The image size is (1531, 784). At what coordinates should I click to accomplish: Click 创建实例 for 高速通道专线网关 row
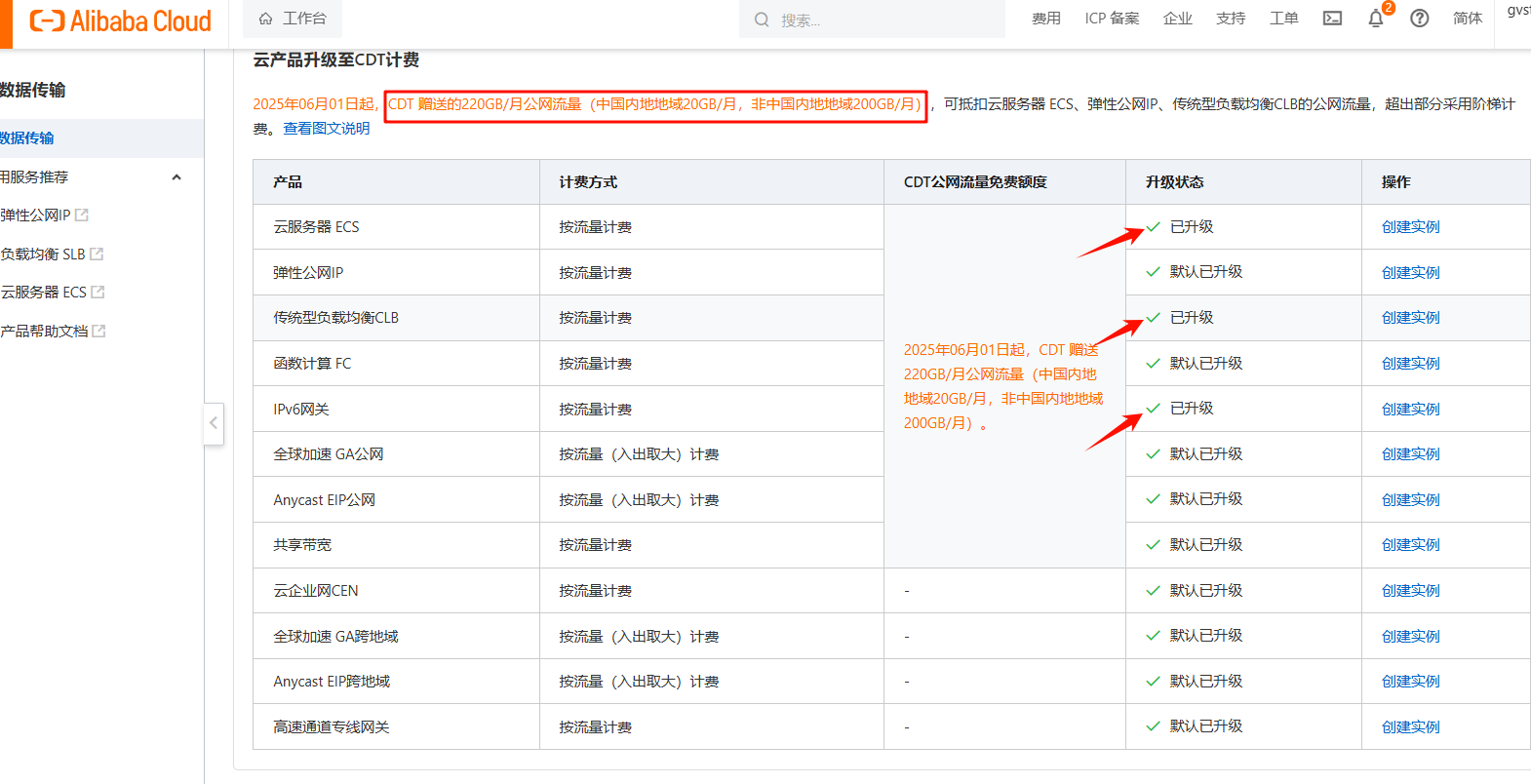[1410, 727]
